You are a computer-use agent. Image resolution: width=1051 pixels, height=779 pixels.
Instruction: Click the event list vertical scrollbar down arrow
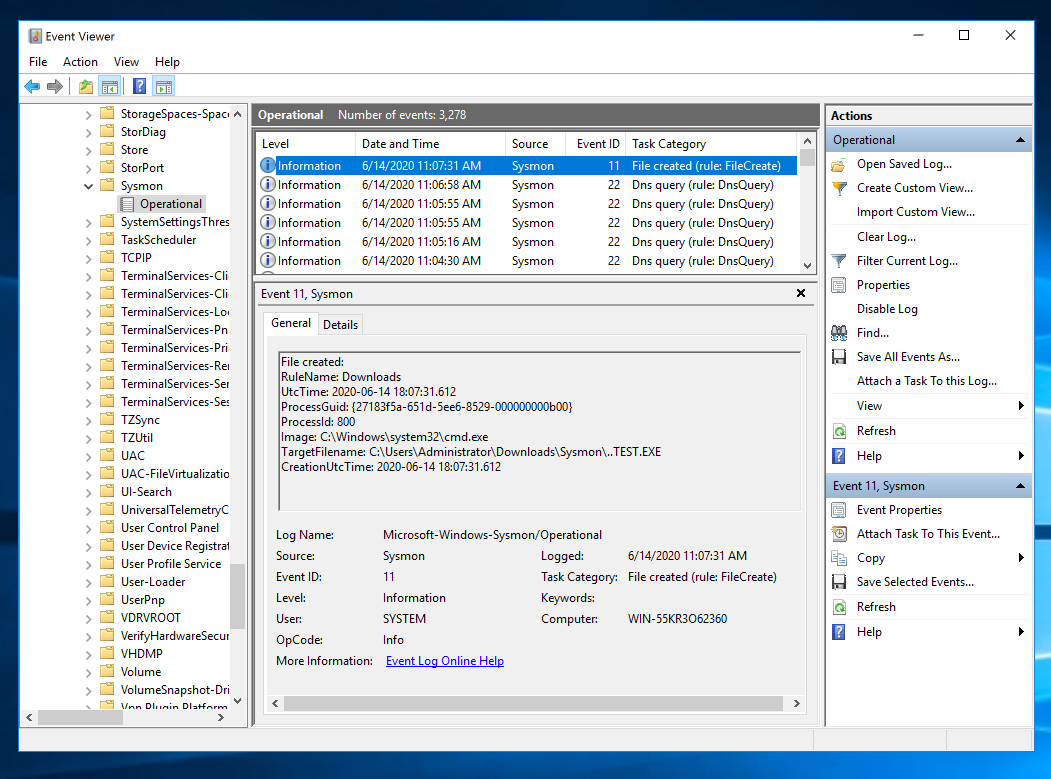pos(808,265)
